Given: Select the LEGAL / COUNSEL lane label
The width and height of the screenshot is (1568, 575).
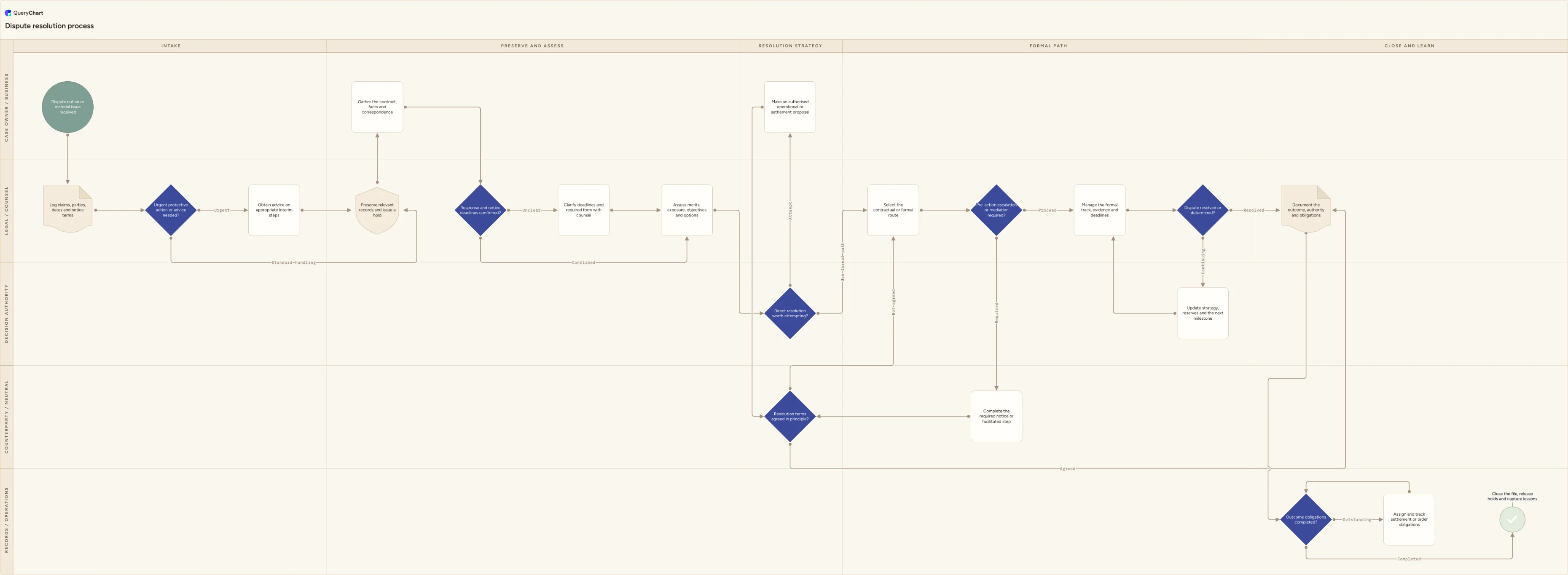Looking at the screenshot, I should tap(7, 211).
